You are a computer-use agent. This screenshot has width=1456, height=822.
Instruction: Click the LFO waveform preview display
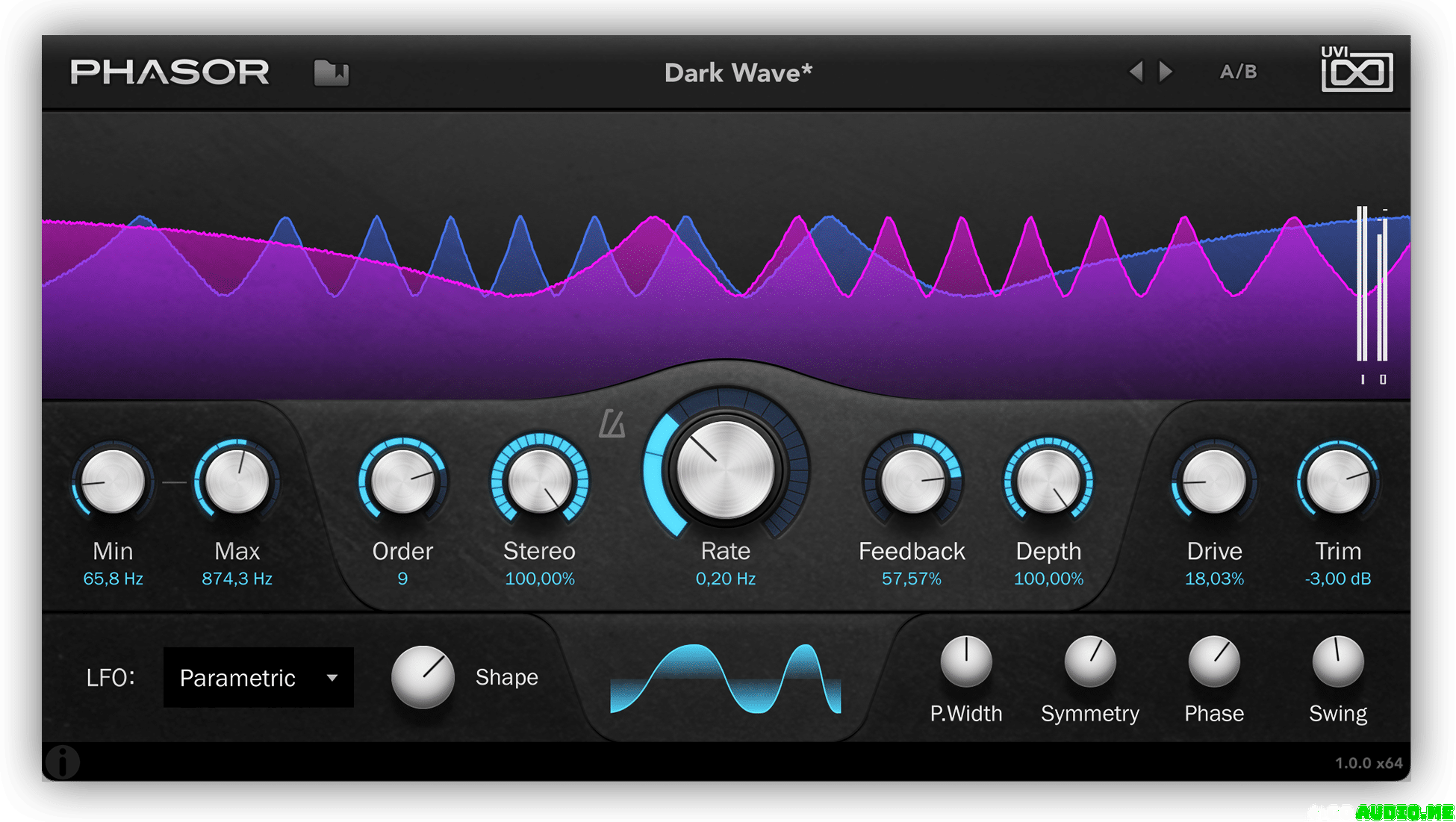(x=725, y=679)
